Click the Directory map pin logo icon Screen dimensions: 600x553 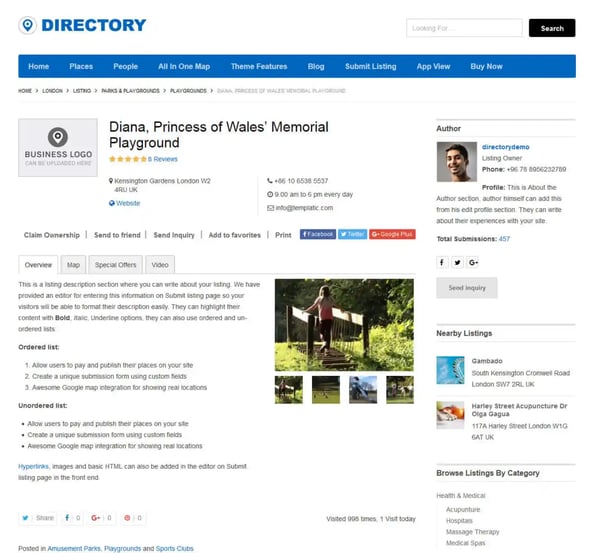click(x=28, y=25)
